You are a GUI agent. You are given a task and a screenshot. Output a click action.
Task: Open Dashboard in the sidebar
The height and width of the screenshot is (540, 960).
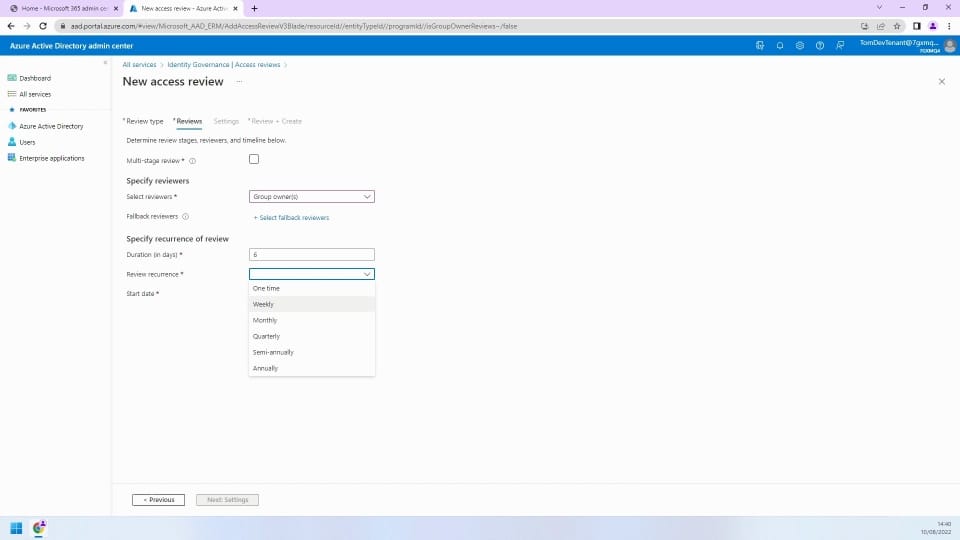click(35, 78)
